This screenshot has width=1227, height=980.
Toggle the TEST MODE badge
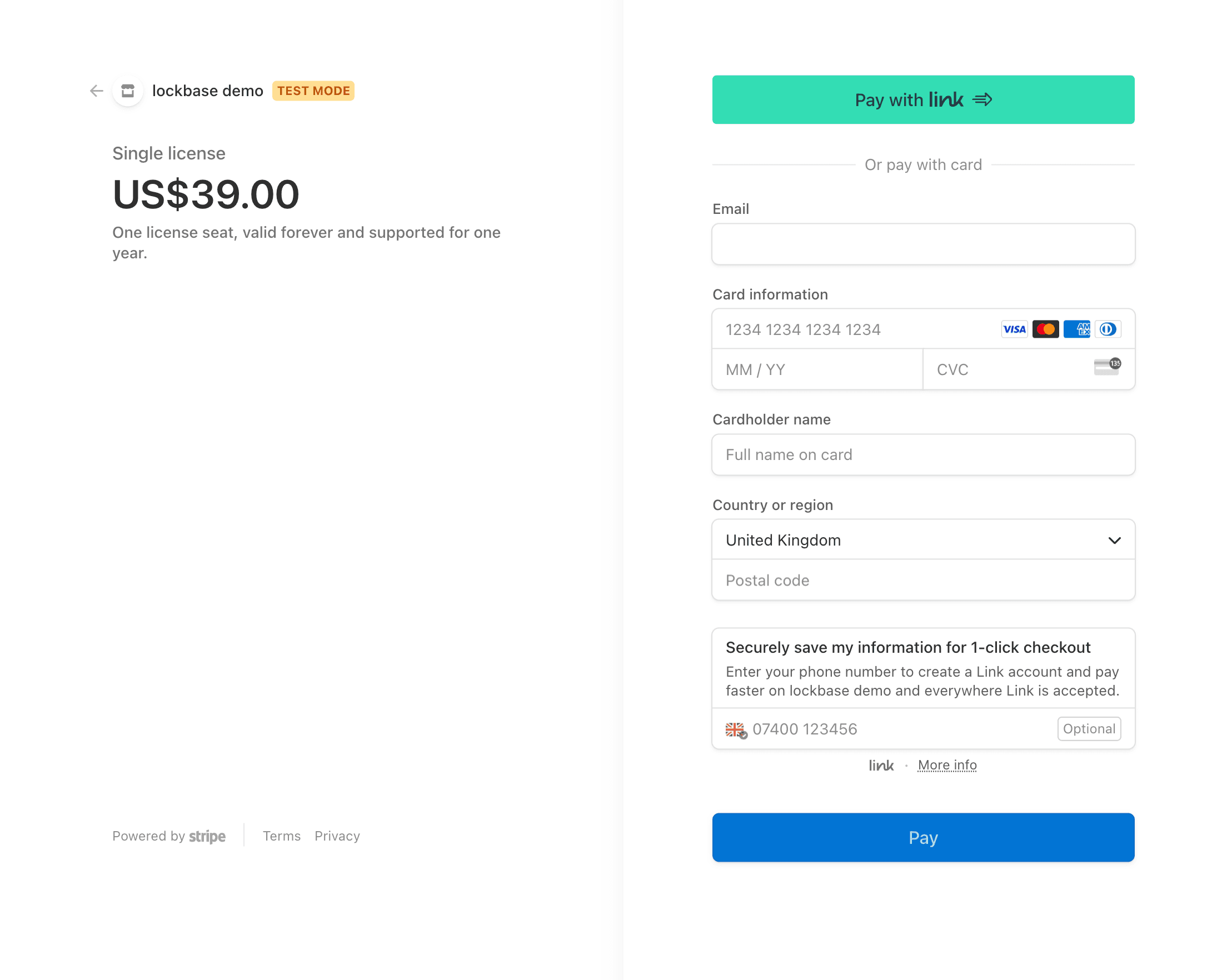313,91
